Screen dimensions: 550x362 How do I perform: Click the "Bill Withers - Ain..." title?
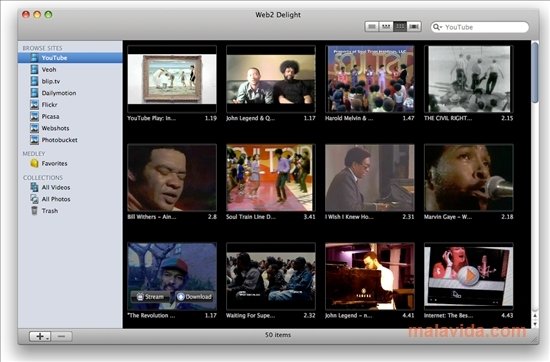(152, 217)
